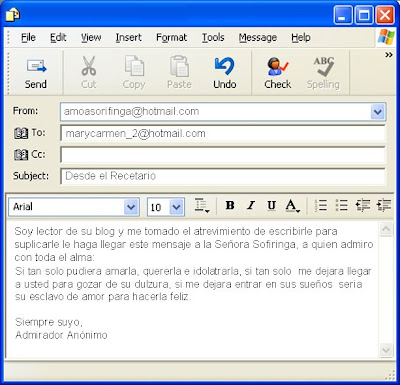Toggle italic formatting
The width and height of the screenshot is (400, 385).
(x=251, y=206)
